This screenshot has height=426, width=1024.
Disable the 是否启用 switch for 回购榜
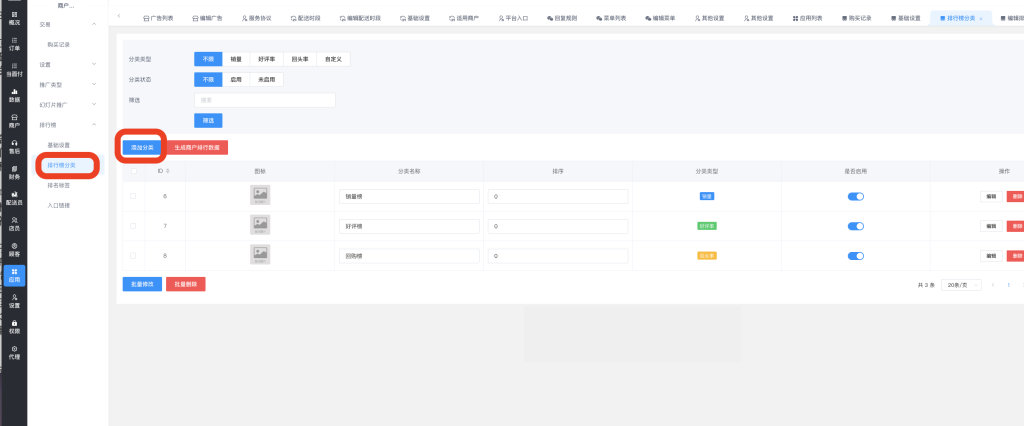(855, 255)
